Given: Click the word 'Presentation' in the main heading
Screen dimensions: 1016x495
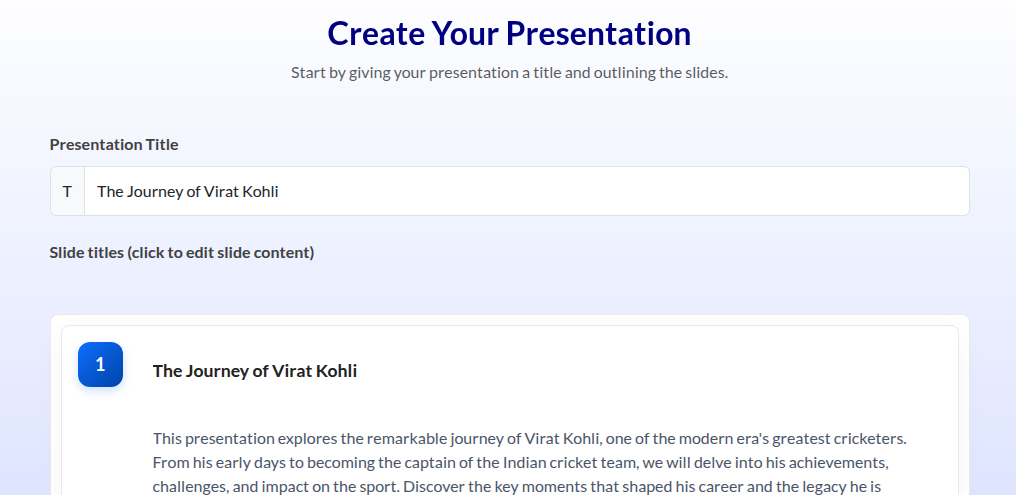Looking at the screenshot, I should 598,33.
